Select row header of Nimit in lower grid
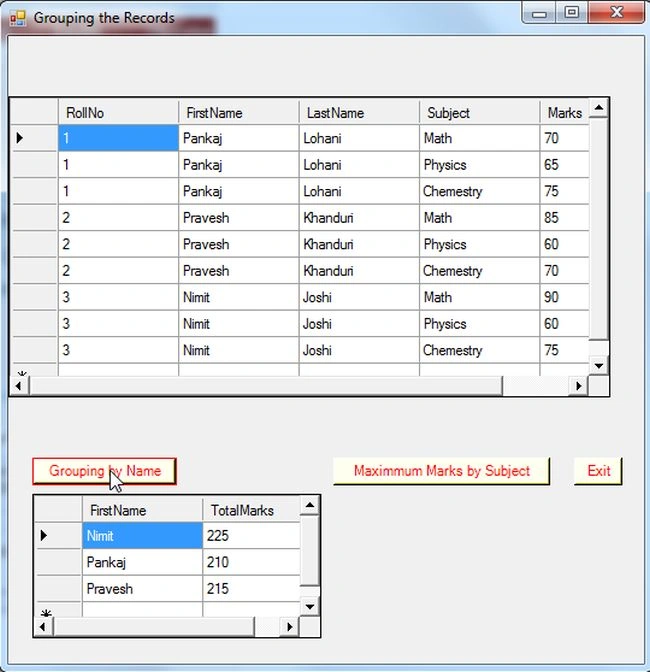 pos(58,535)
